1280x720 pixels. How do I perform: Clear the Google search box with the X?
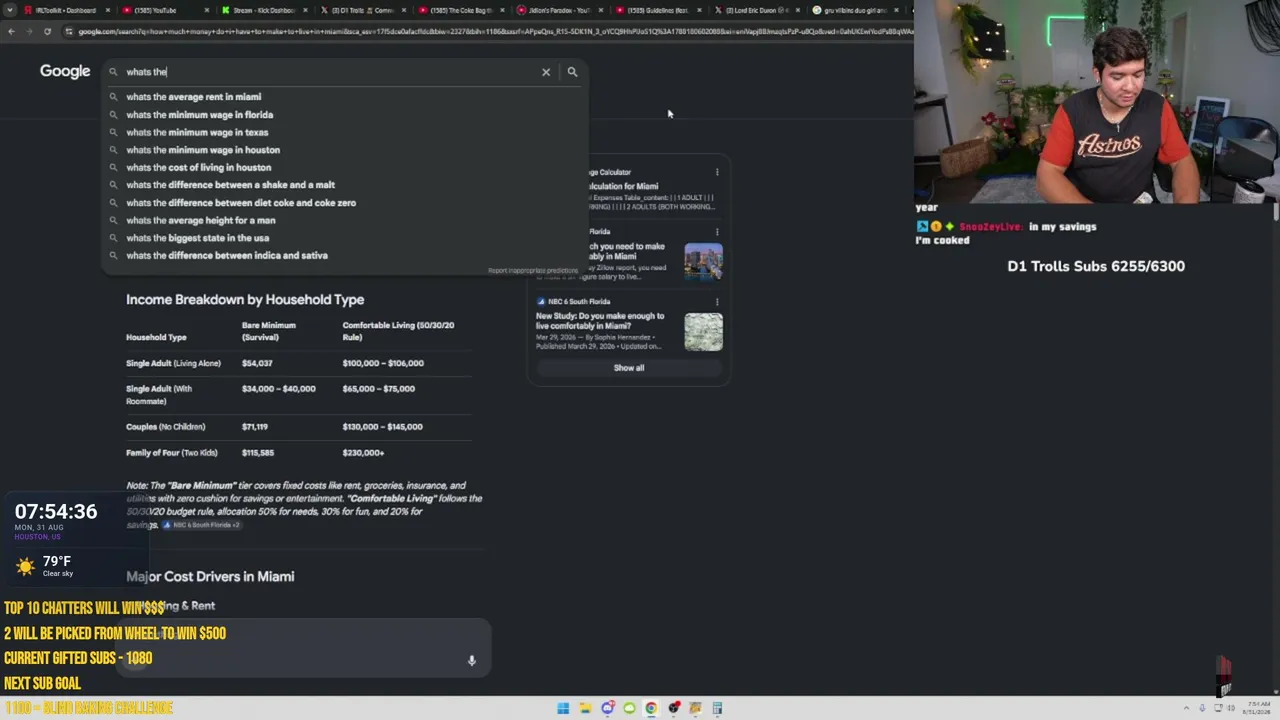546,72
